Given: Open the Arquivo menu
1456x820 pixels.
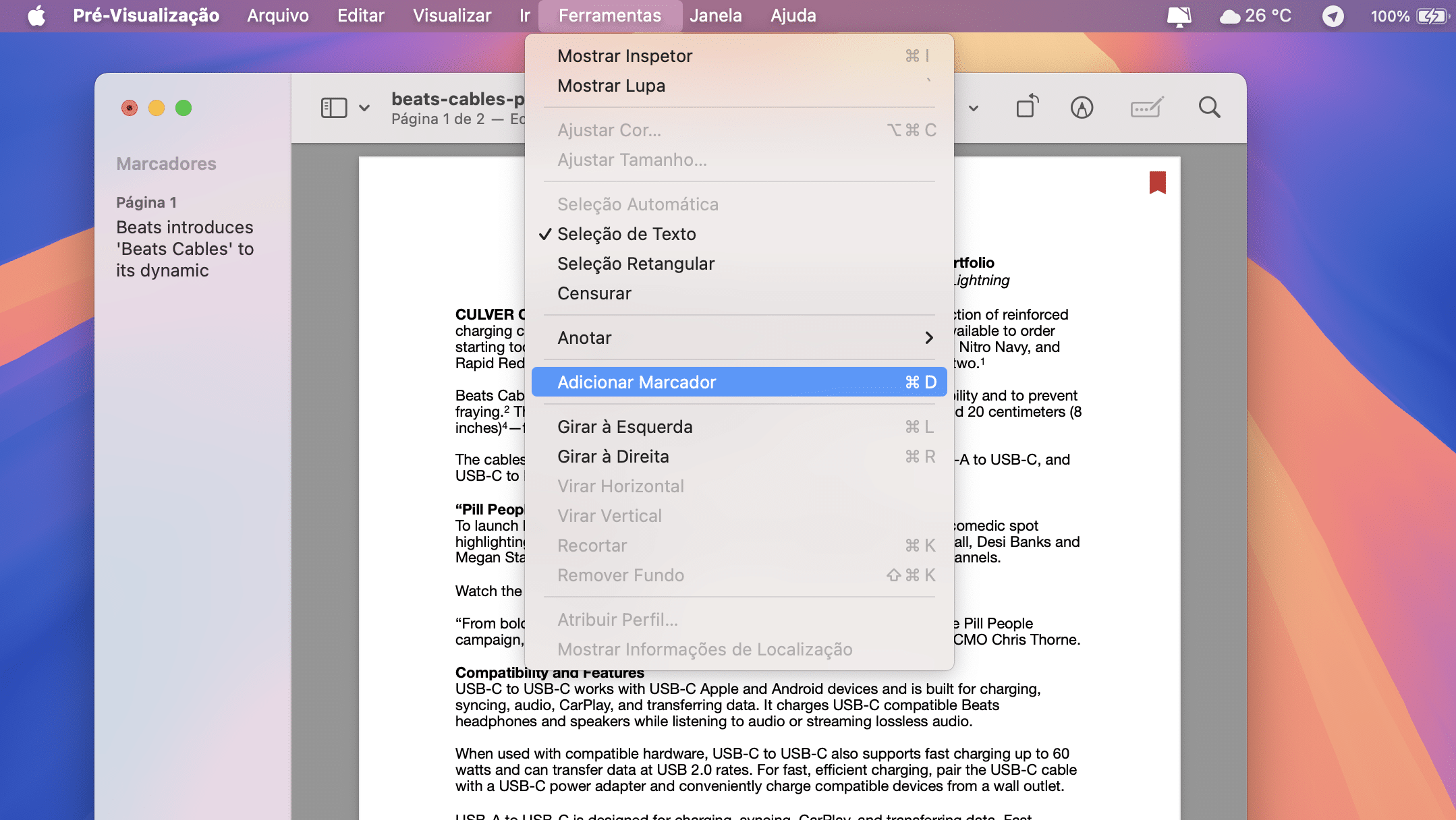Looking at the screenshot, I should pos(278,16).
